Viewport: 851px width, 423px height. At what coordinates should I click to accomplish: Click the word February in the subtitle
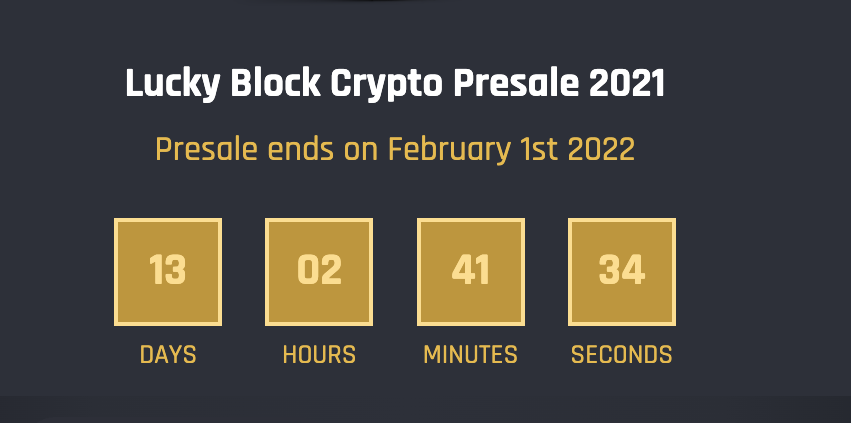click(x=449, y=150)
